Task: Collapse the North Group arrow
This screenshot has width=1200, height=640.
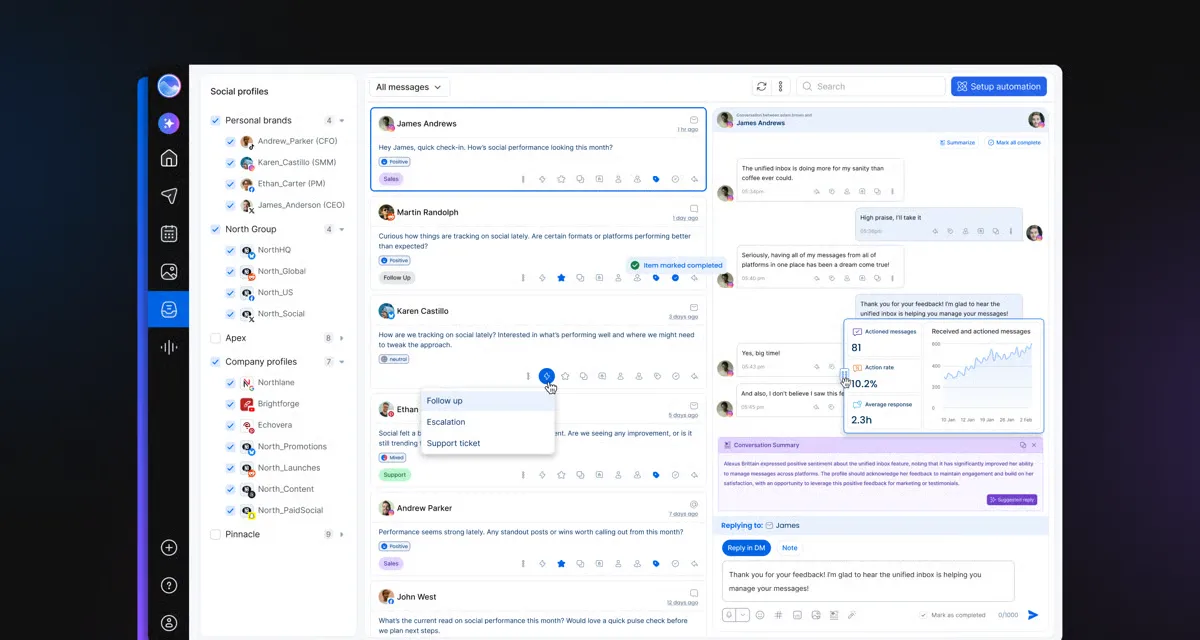Action: 342,229
